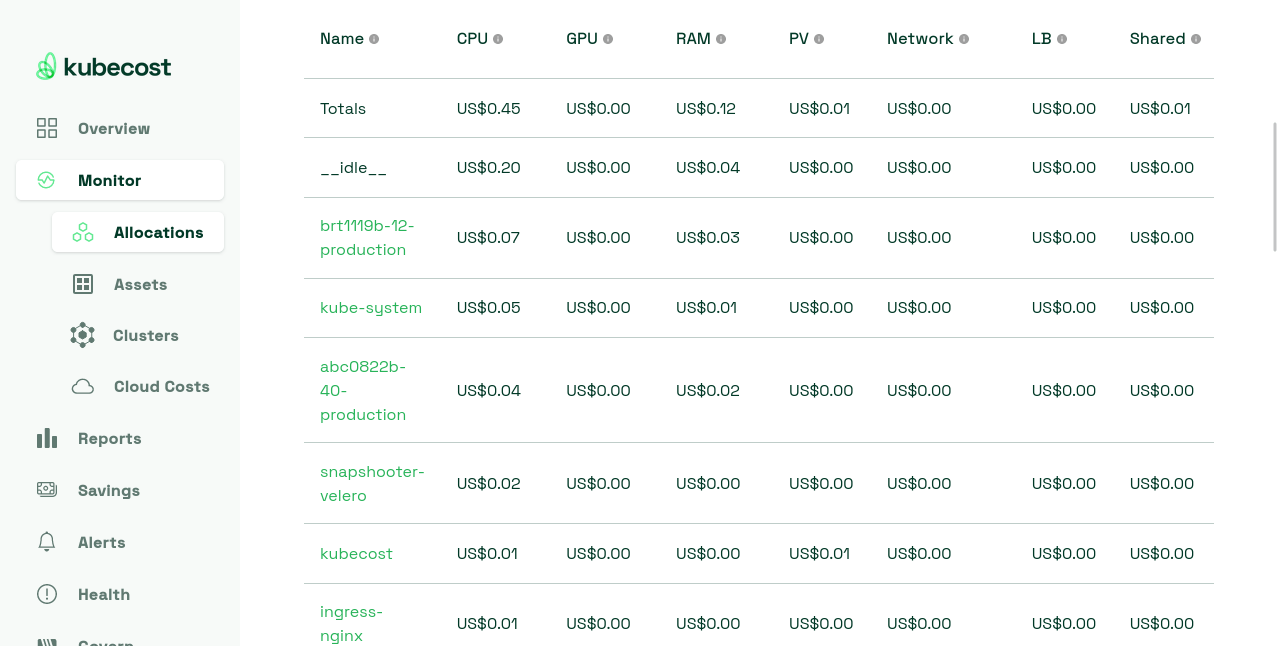Open brt1119b-12-production allocation link
The image size is (1278, 646).
pyautogui.click(x=367, y=238)
